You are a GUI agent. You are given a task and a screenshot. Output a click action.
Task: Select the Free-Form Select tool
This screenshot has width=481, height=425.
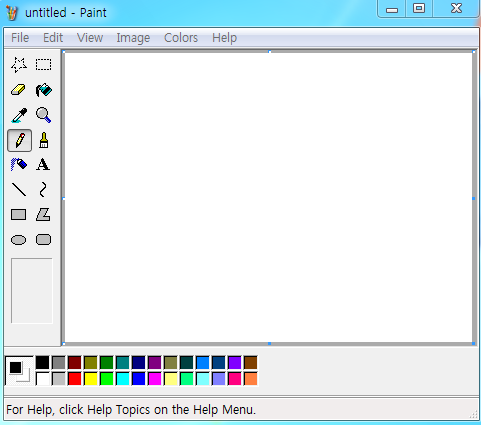(19, 65)
